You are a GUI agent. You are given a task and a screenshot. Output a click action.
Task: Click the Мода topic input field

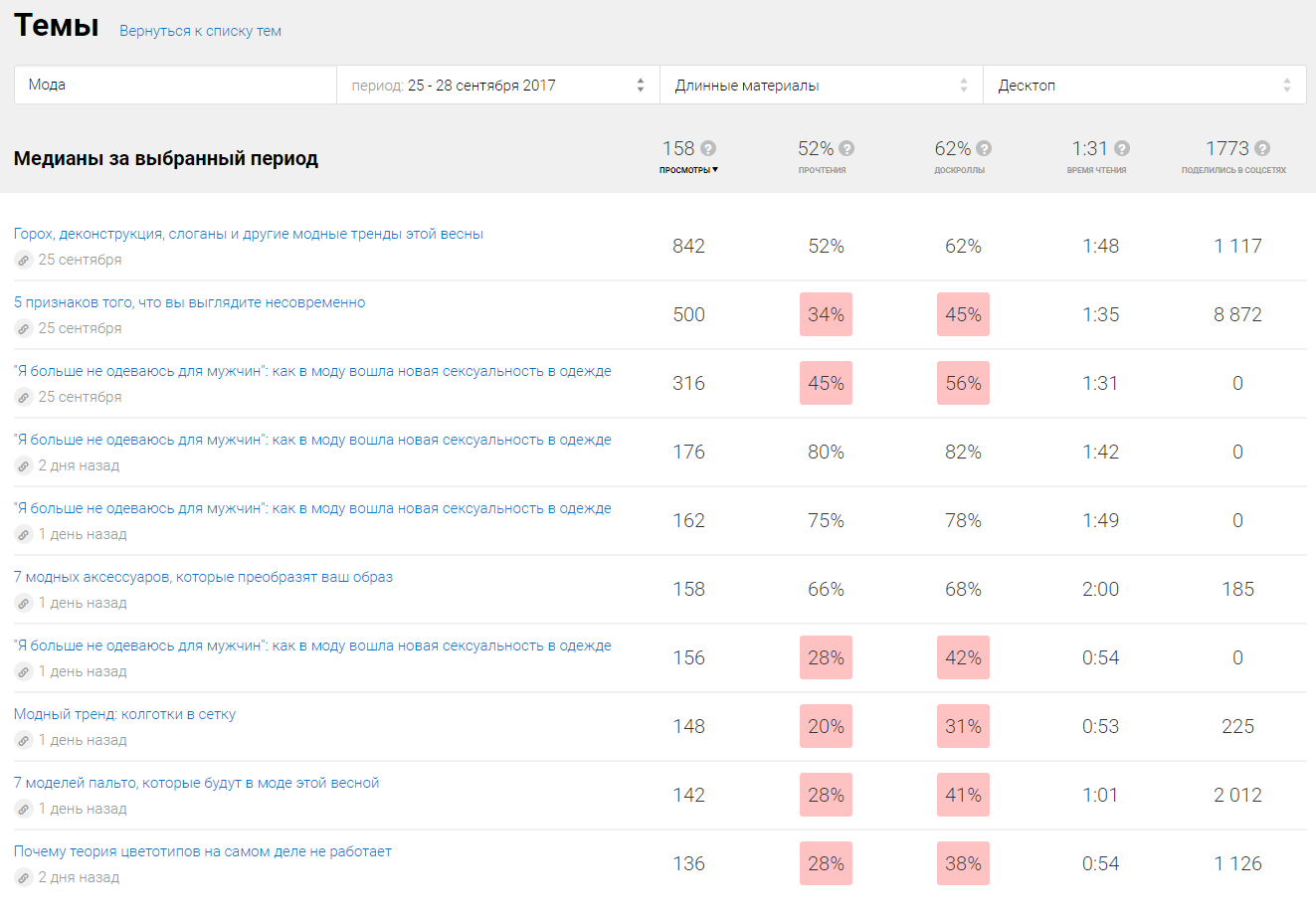175,86
